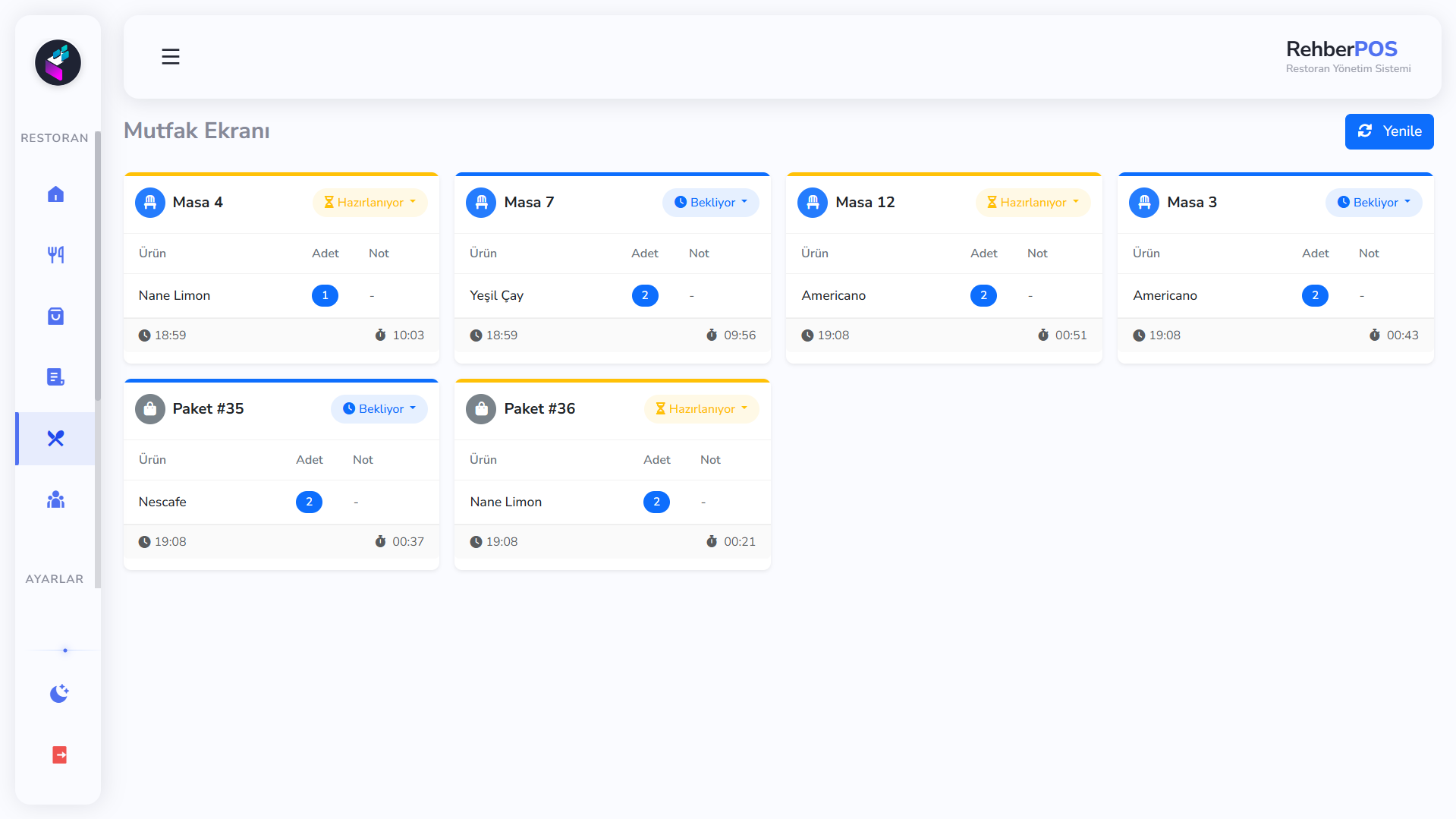Expand Paket #36 Hazırlanıyor status dropdown
1456x819 pixels.
pyautogui.click(x=702, y=409)
